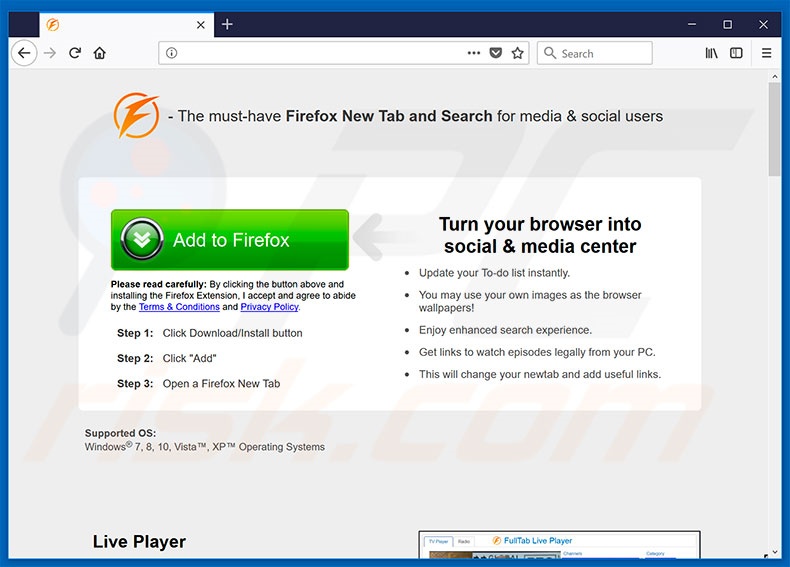
Task: Click 'Supported OS:' label
Action: point(120,433)
